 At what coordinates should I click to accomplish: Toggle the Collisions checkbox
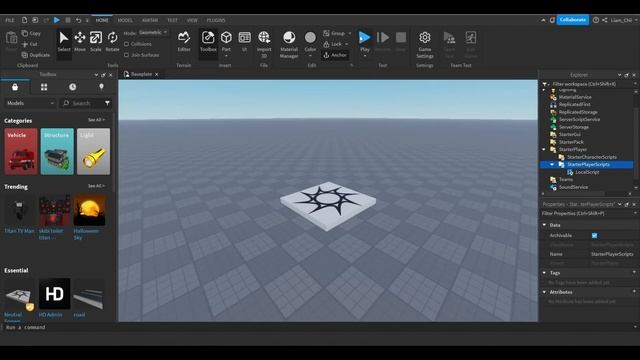127,44
